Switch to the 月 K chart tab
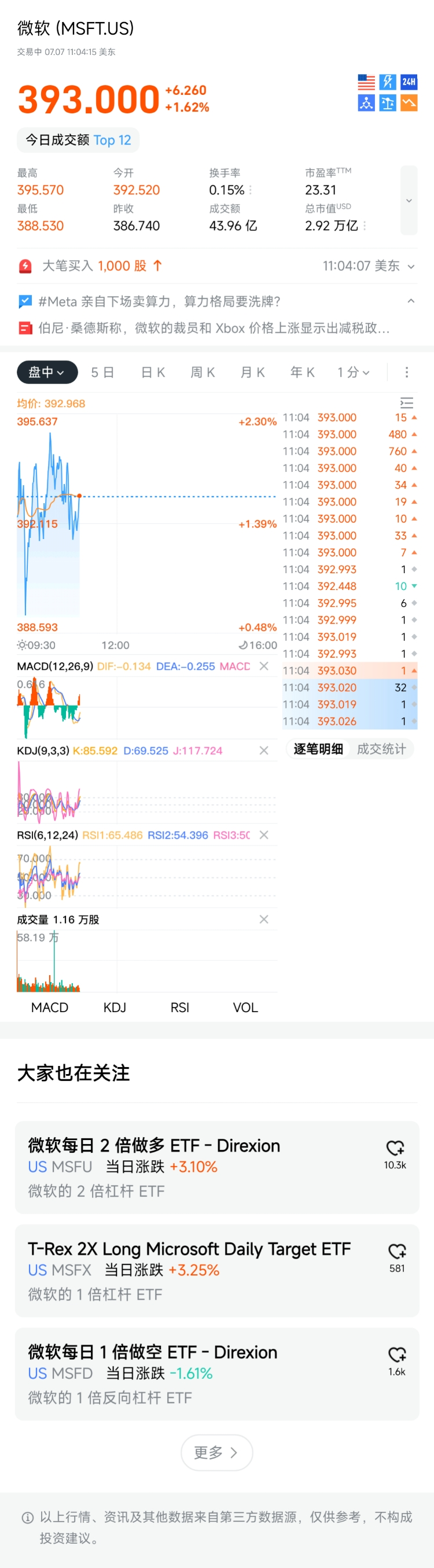This screenshot has width=434, height=1568. pyautogui.click(x=253, y=372)
